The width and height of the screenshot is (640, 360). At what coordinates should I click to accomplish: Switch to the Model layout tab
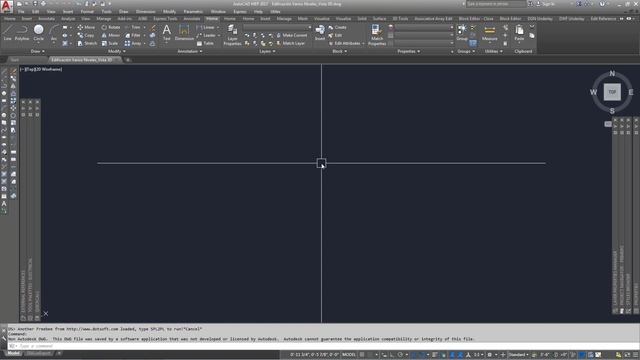point(13,353)
